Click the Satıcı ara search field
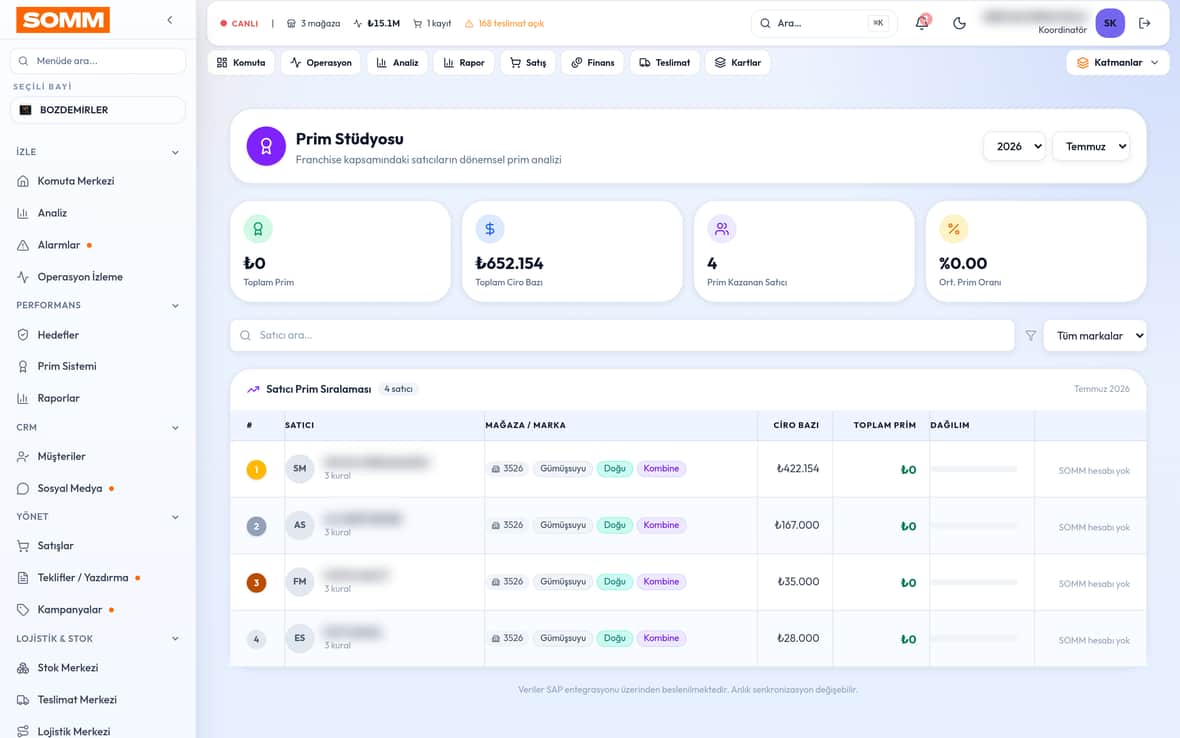1180x738 pixels. pos(622,336)
